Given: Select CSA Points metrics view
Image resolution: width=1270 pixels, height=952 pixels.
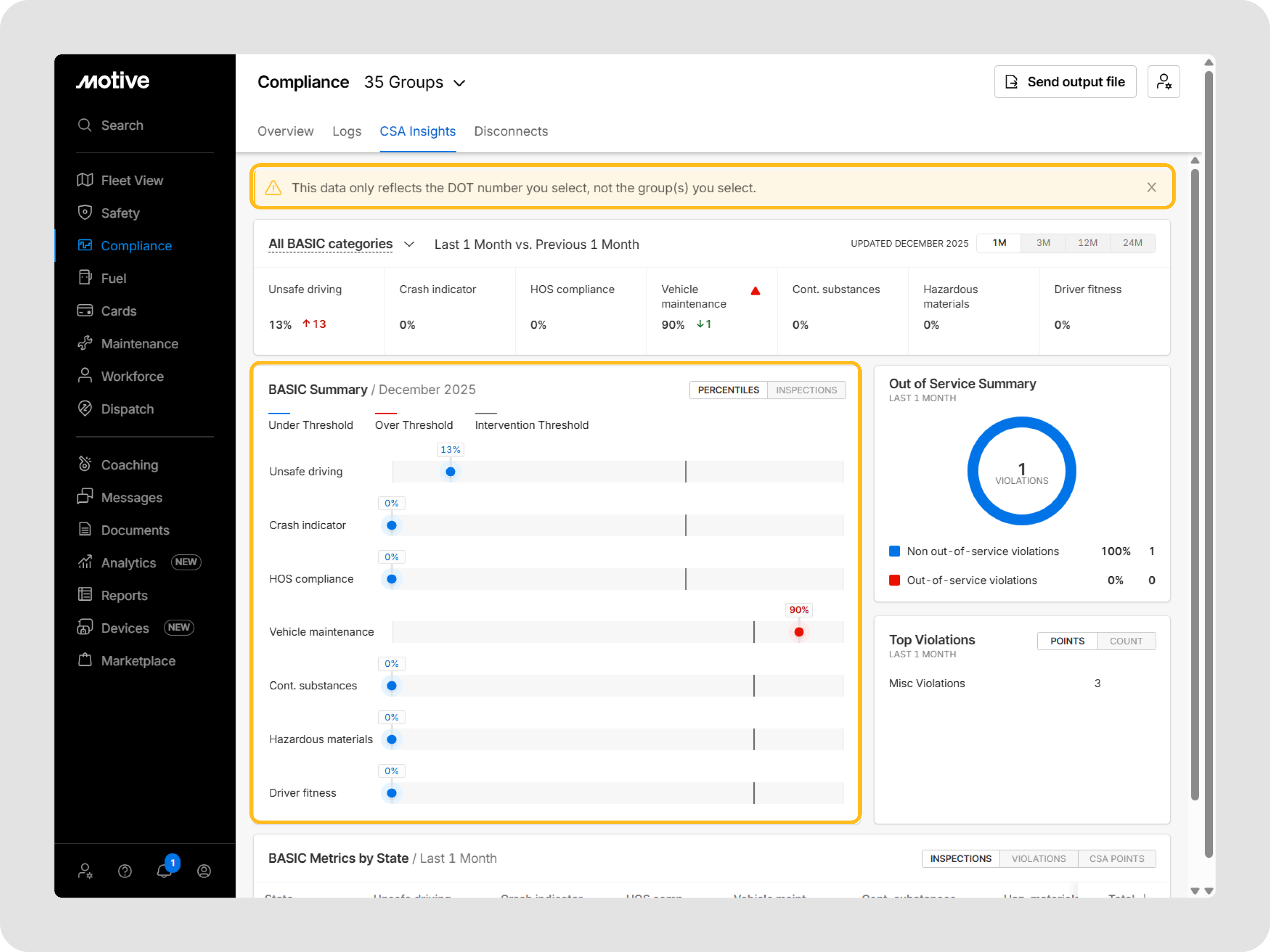Looking at the screenshot, I should click(1116, 859).
